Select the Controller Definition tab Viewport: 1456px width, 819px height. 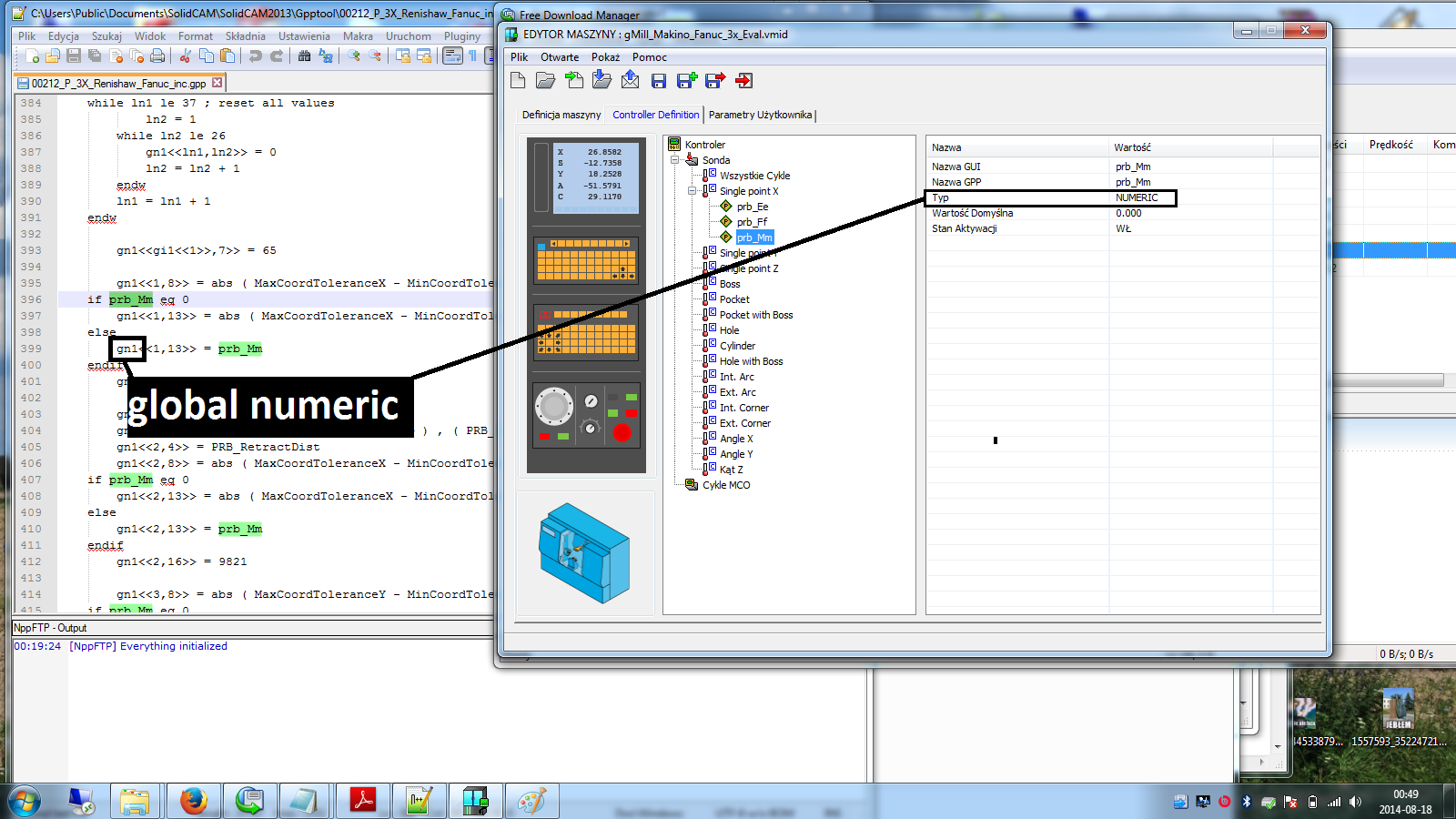click(x=656, y=115)
